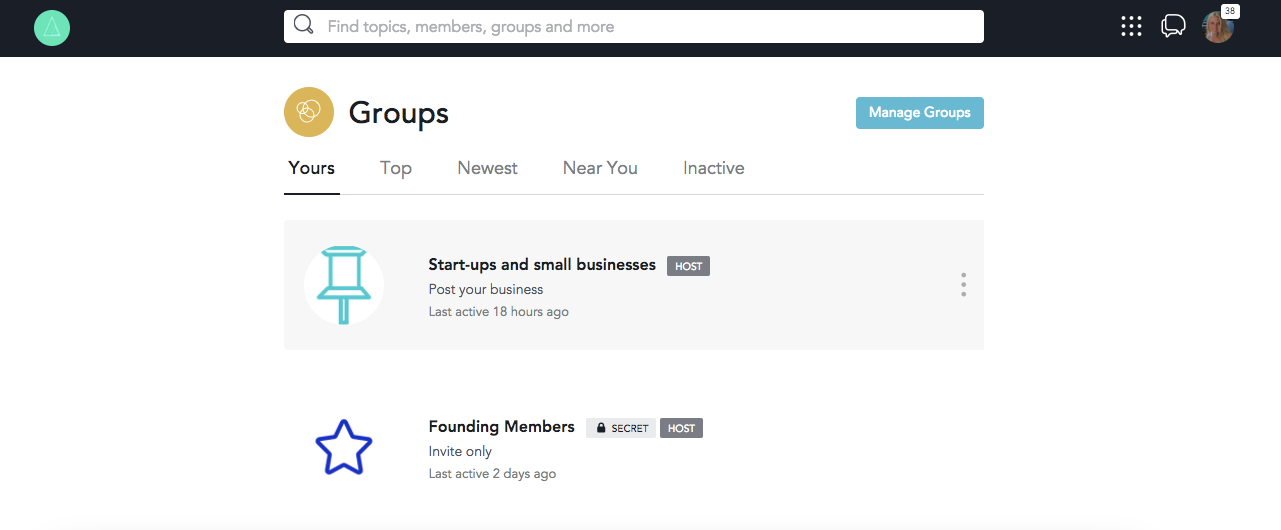
Task: Open the grid apps menu icon
Action: coord(1131,27)
